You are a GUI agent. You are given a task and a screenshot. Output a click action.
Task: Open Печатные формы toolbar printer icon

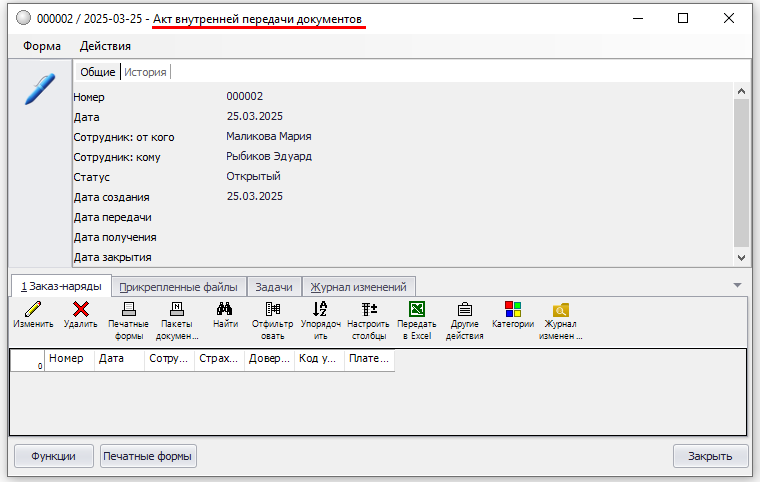(x=128, y=310)
